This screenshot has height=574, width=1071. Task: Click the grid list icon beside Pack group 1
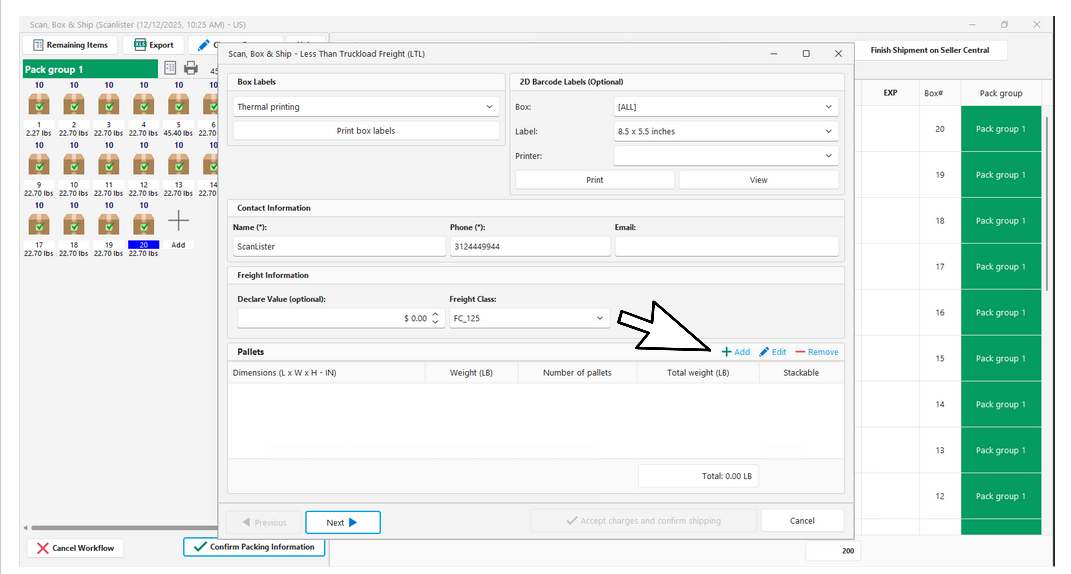[170, 68]
